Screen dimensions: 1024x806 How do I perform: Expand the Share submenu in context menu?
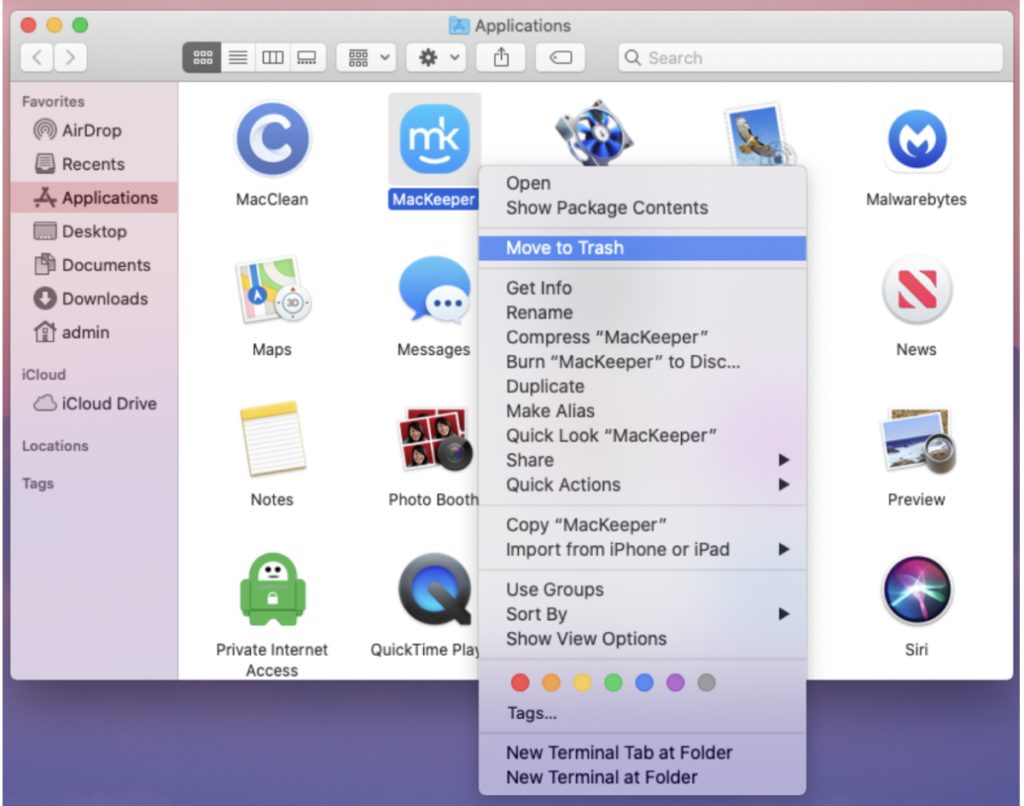coord(643,460)
